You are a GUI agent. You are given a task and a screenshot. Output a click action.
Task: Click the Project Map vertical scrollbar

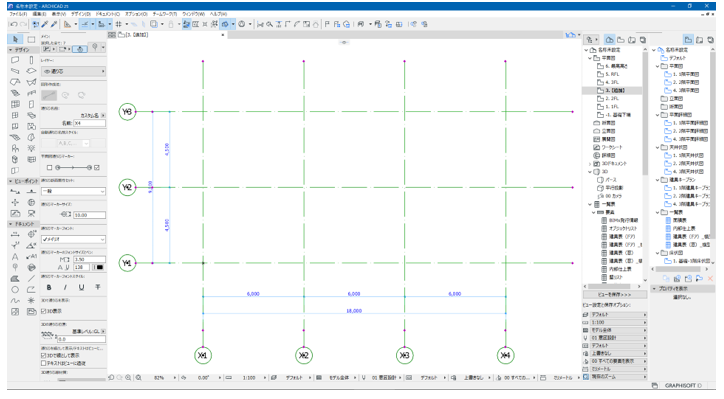(x=645, y=115)
